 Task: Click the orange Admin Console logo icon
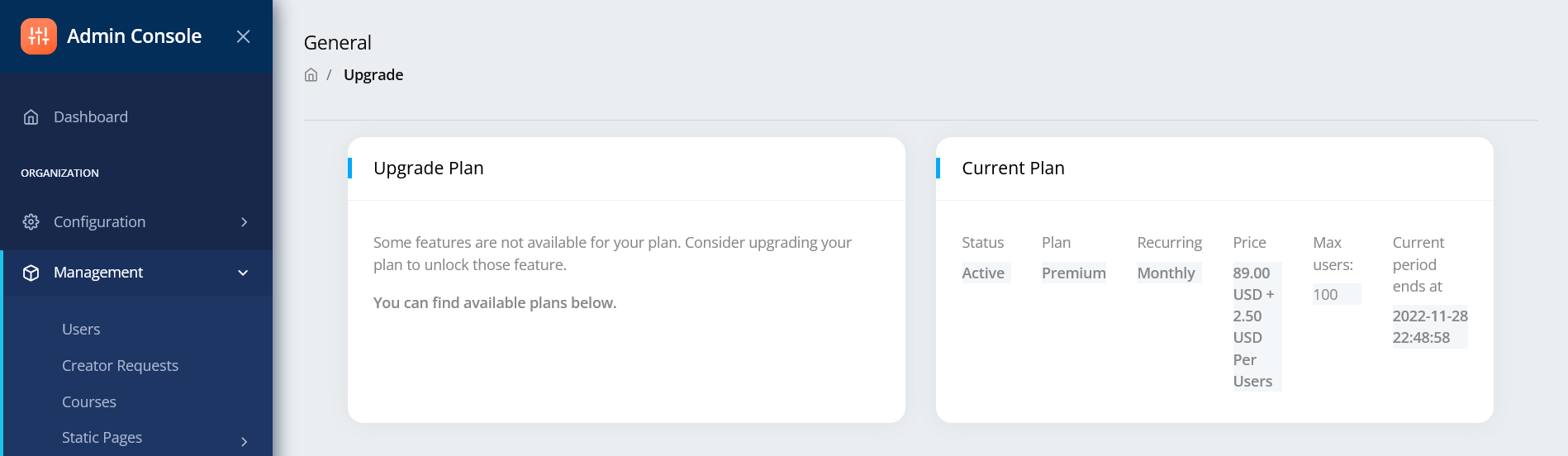pos(39,36)
